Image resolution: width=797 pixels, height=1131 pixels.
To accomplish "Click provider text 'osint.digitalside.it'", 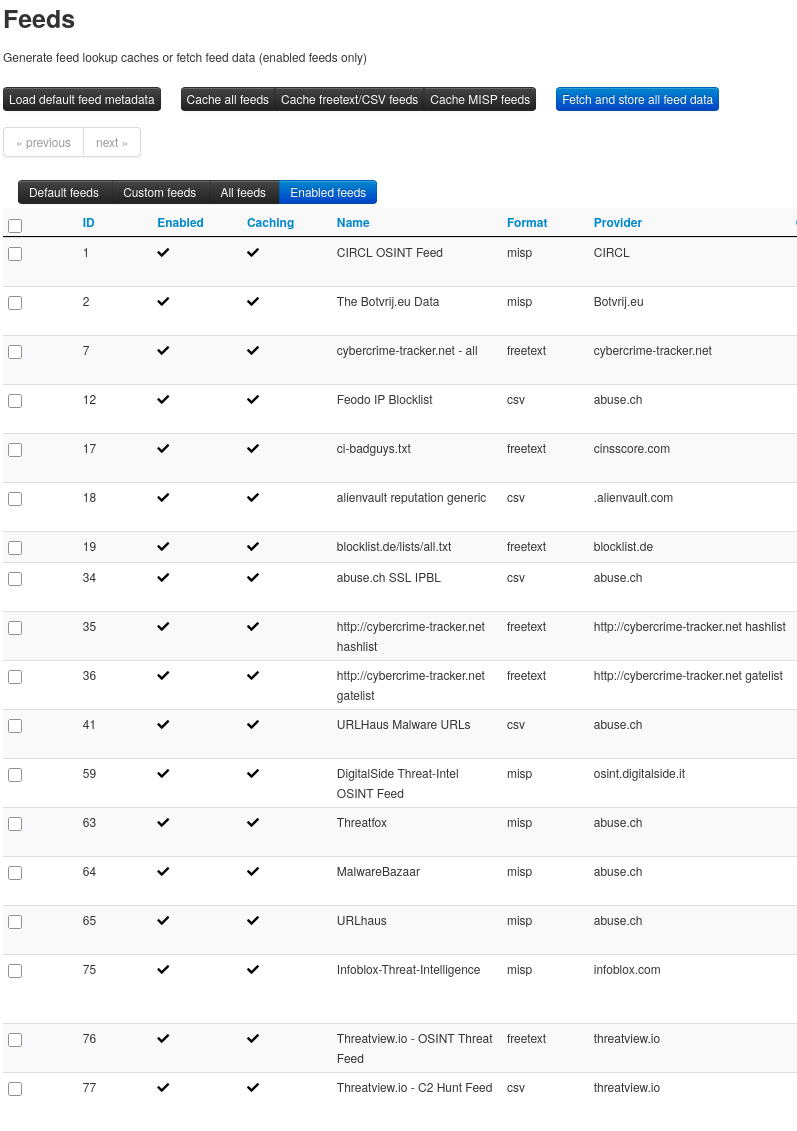I will coord(639,774).
